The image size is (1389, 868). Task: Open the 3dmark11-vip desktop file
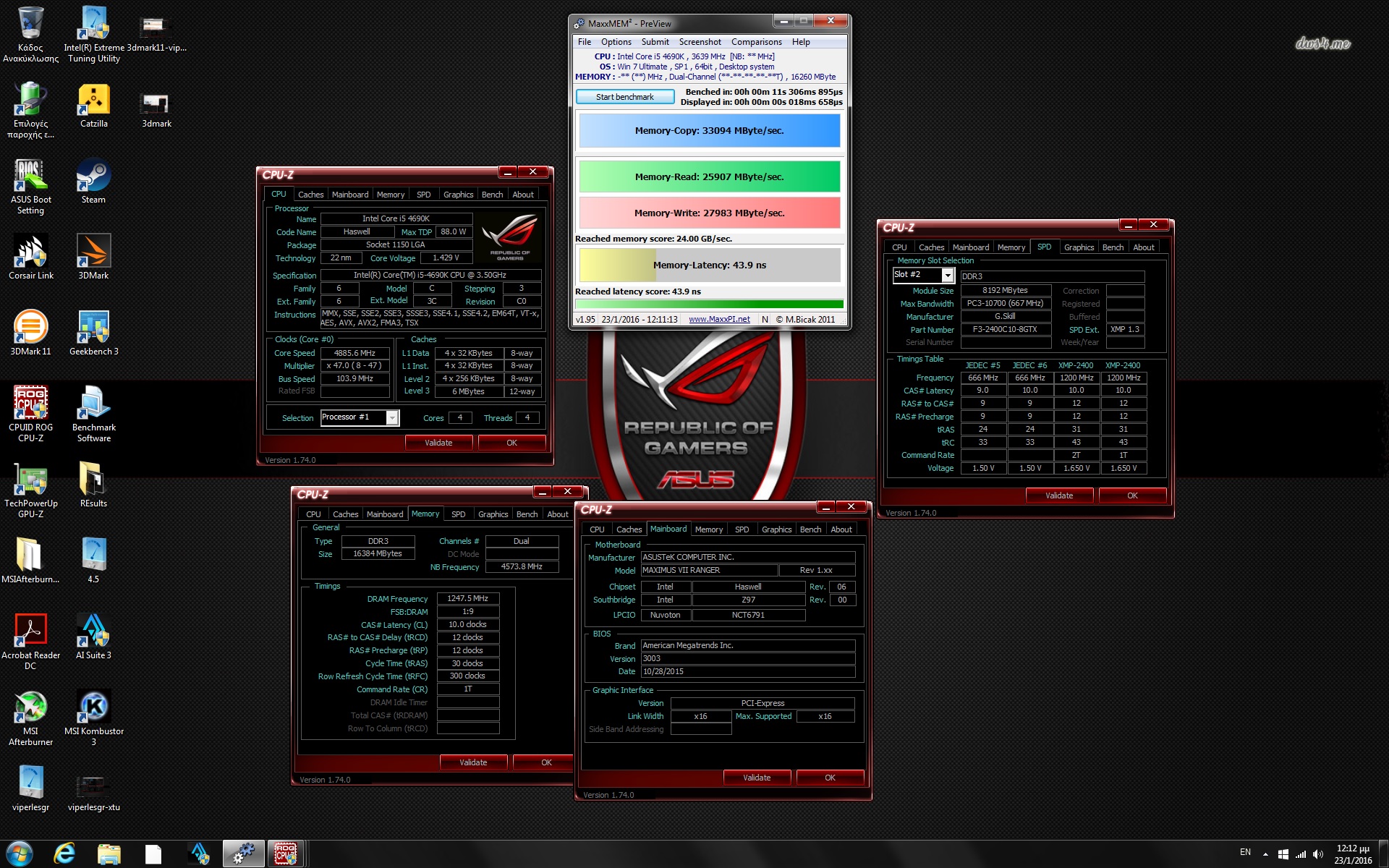[x=156, y=34]
